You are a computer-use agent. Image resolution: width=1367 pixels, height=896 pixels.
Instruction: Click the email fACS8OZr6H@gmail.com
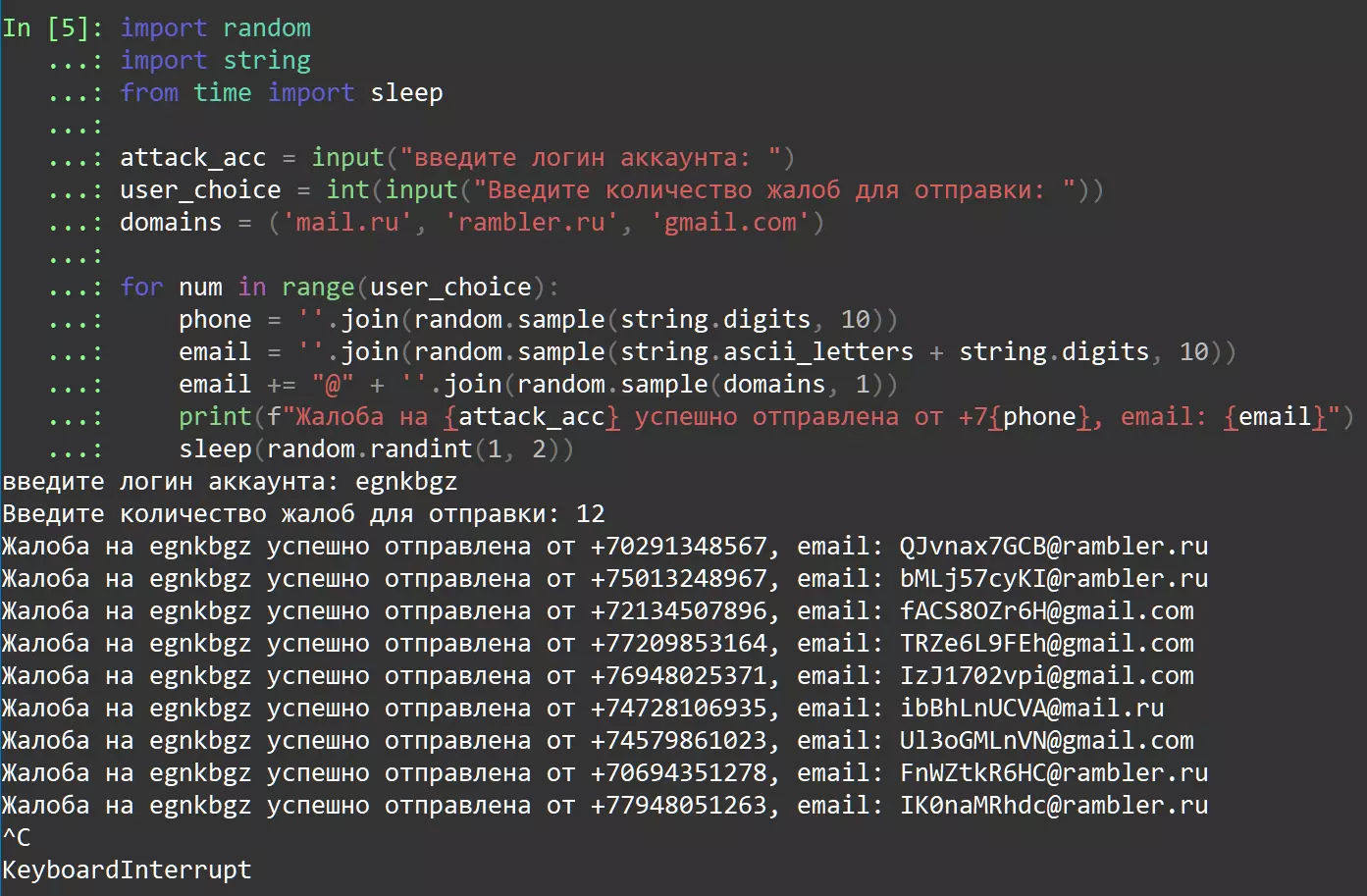1046,610
